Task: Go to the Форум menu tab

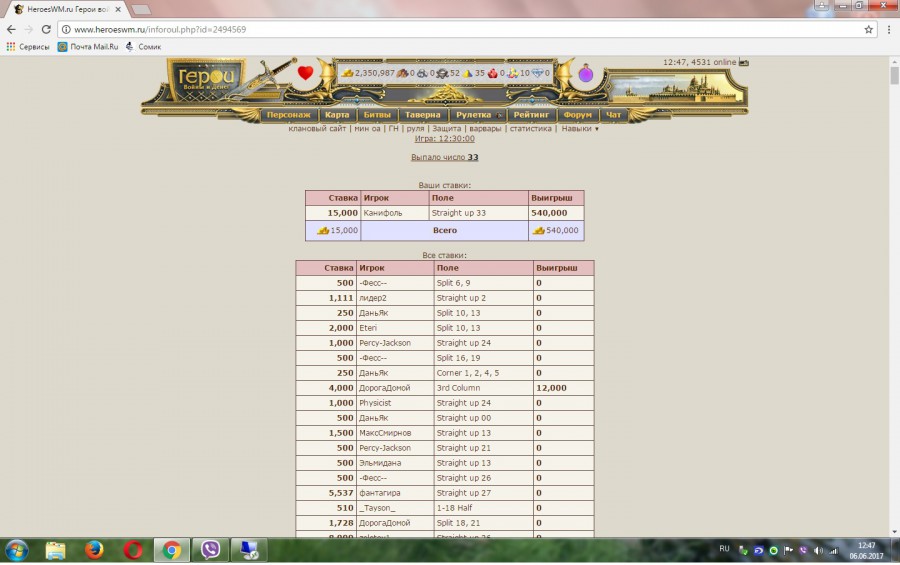Action: click(x=577, y=115)
